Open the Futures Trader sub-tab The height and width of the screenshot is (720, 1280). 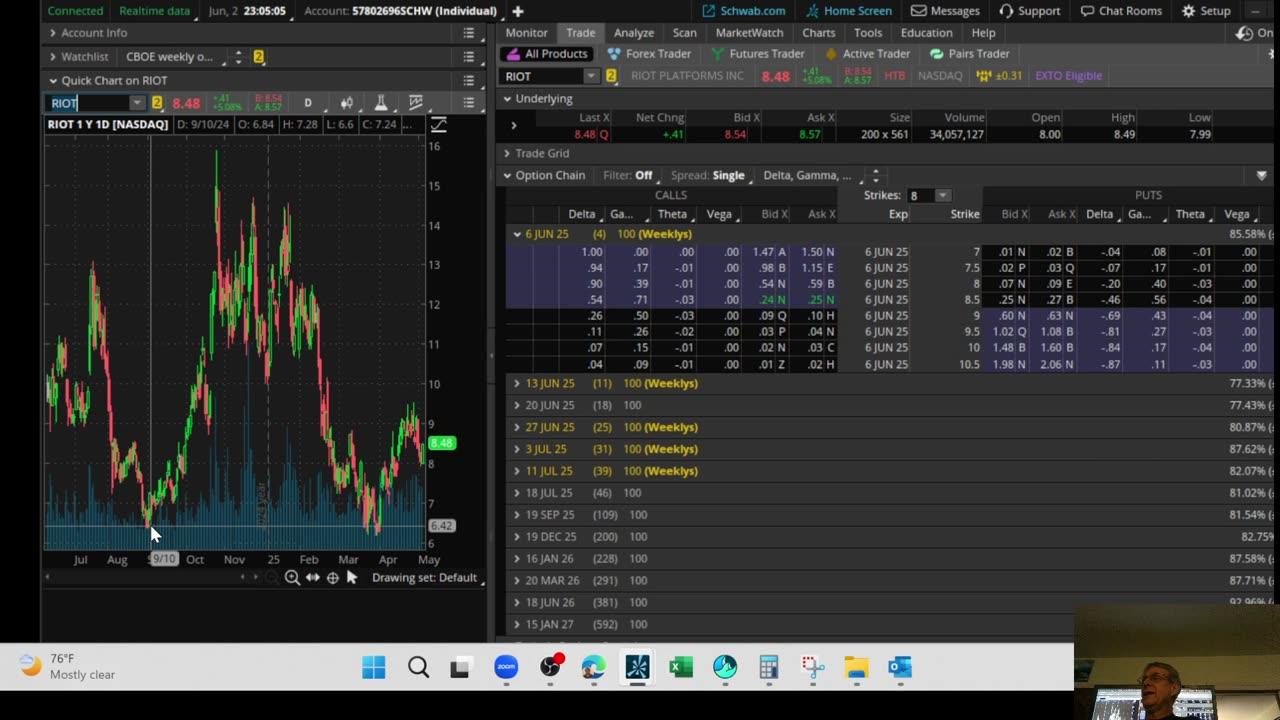click(x=757, y=54)
